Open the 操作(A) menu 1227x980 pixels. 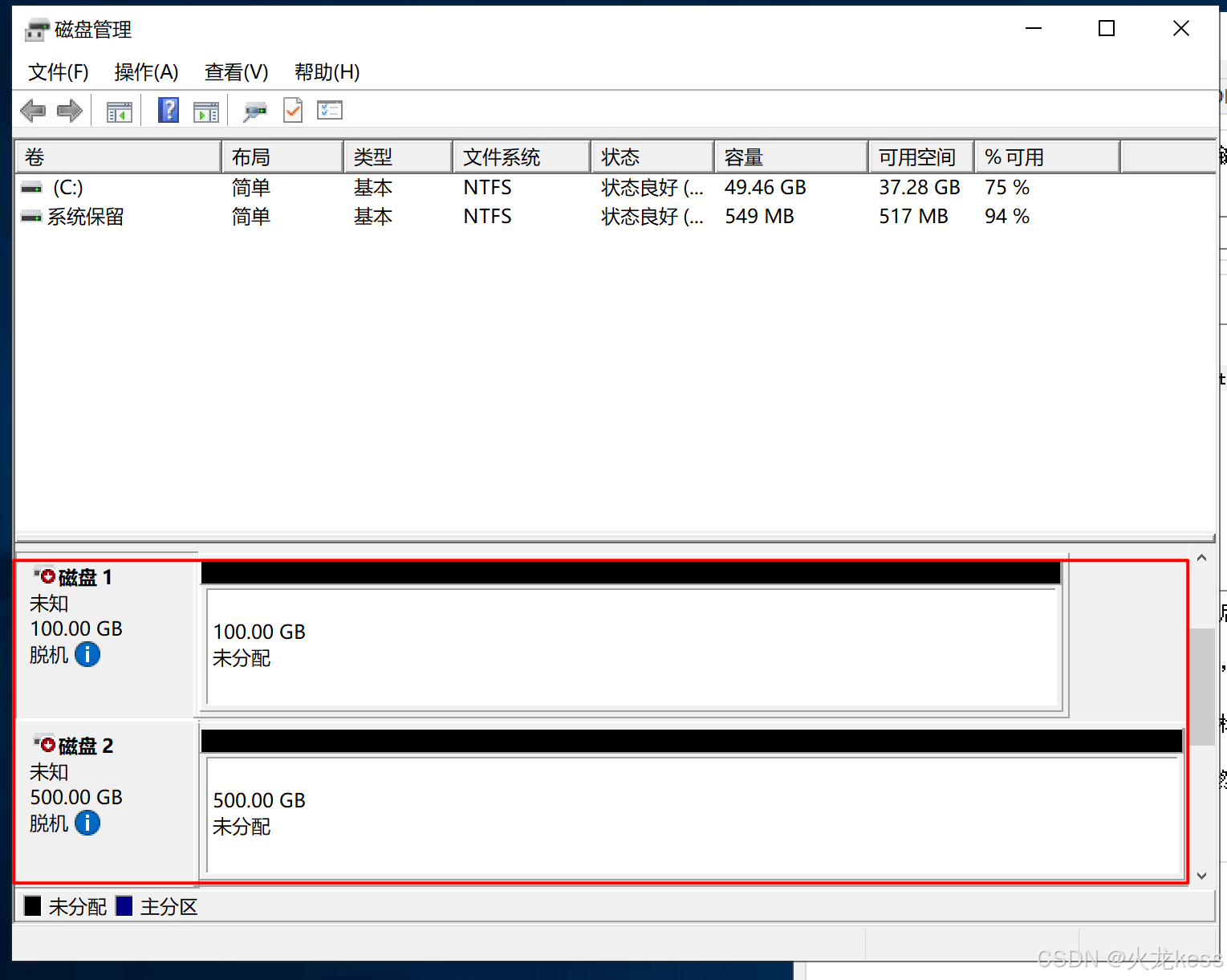(x=146, y=72)
